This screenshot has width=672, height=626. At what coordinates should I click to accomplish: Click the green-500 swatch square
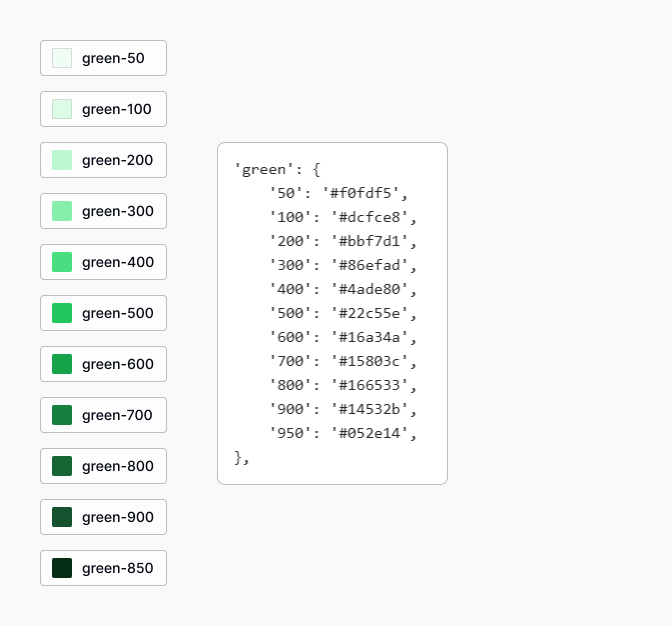[x=62, y=313]
